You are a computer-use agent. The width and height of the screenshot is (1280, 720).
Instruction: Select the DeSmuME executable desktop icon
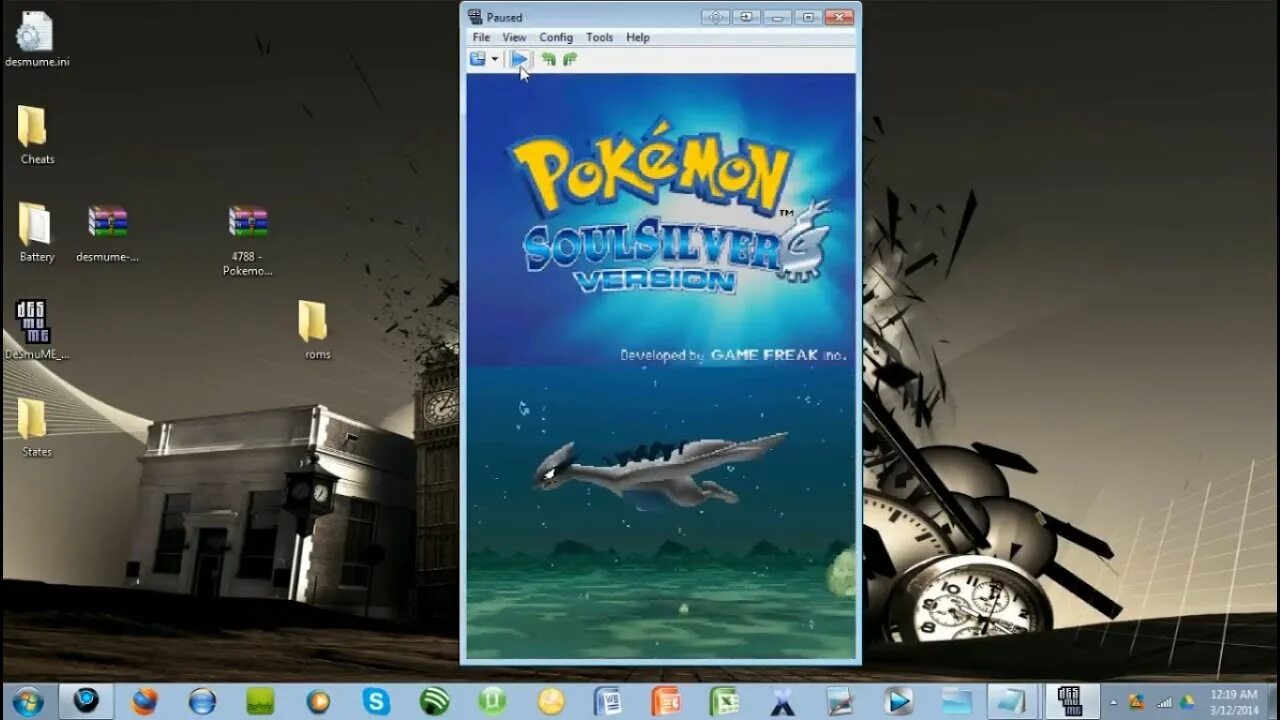[36, 330]
